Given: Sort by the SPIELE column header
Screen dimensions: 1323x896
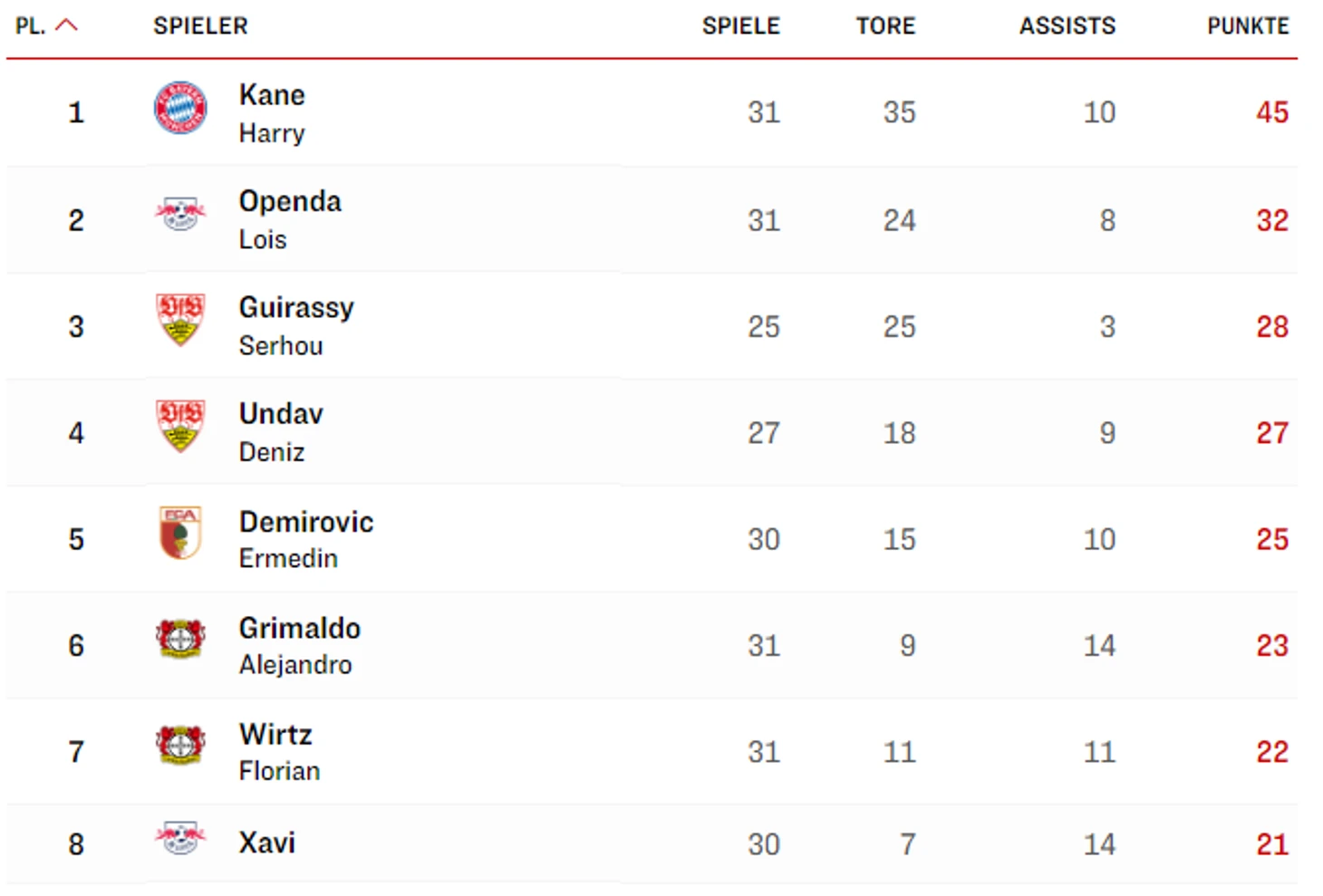Looking at the screenshot, I should click(x=740, y=26).
